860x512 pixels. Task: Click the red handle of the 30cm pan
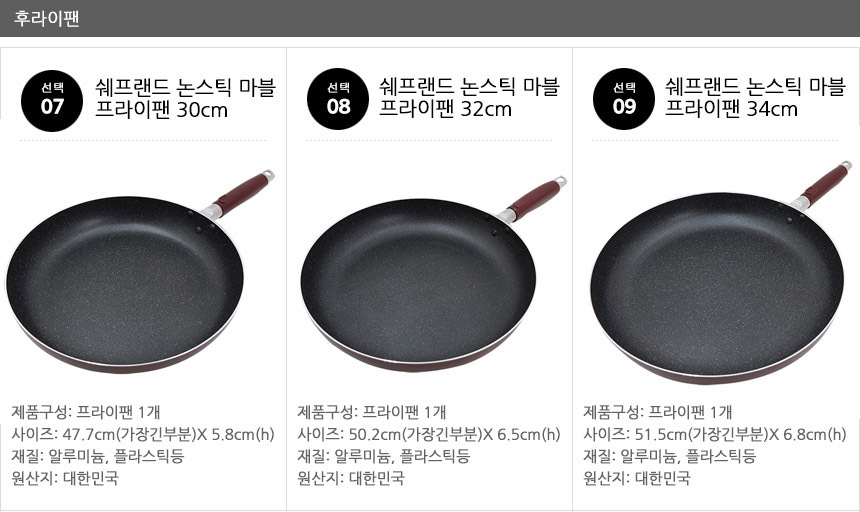[x=243, y=193]
